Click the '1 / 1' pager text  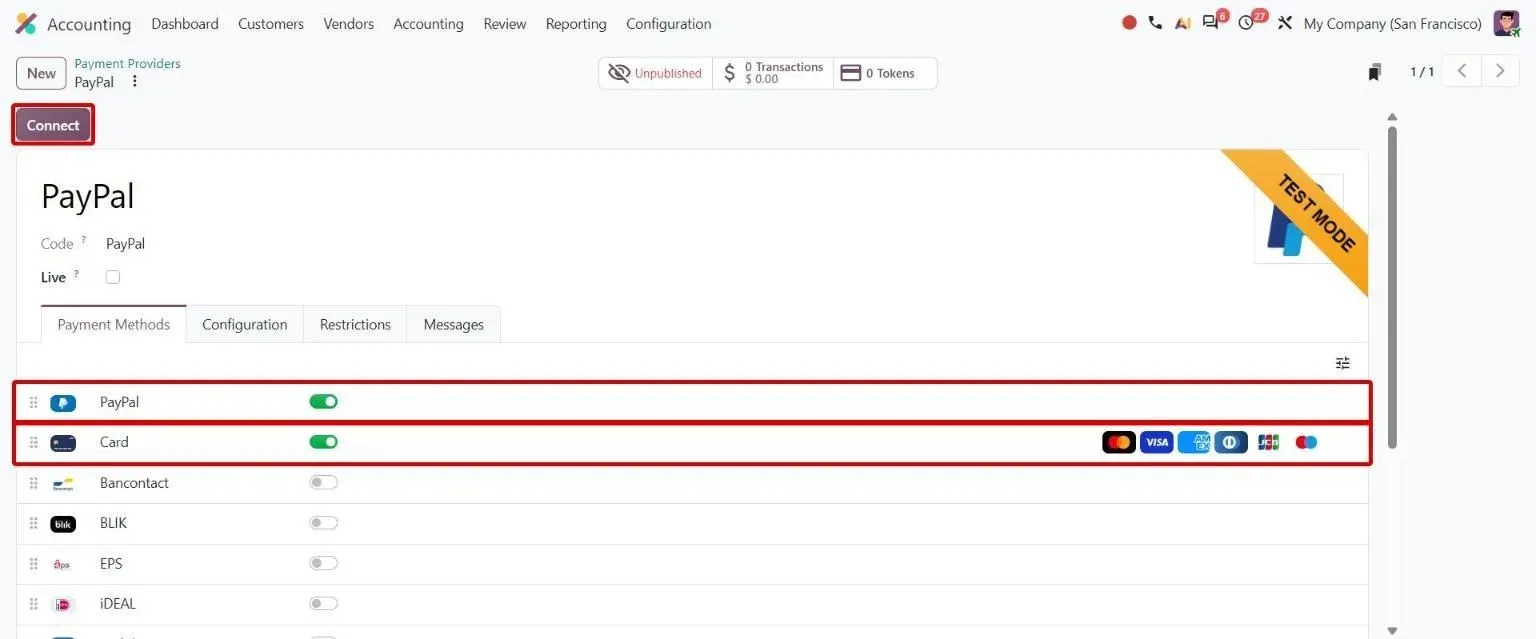[1422, 72]
